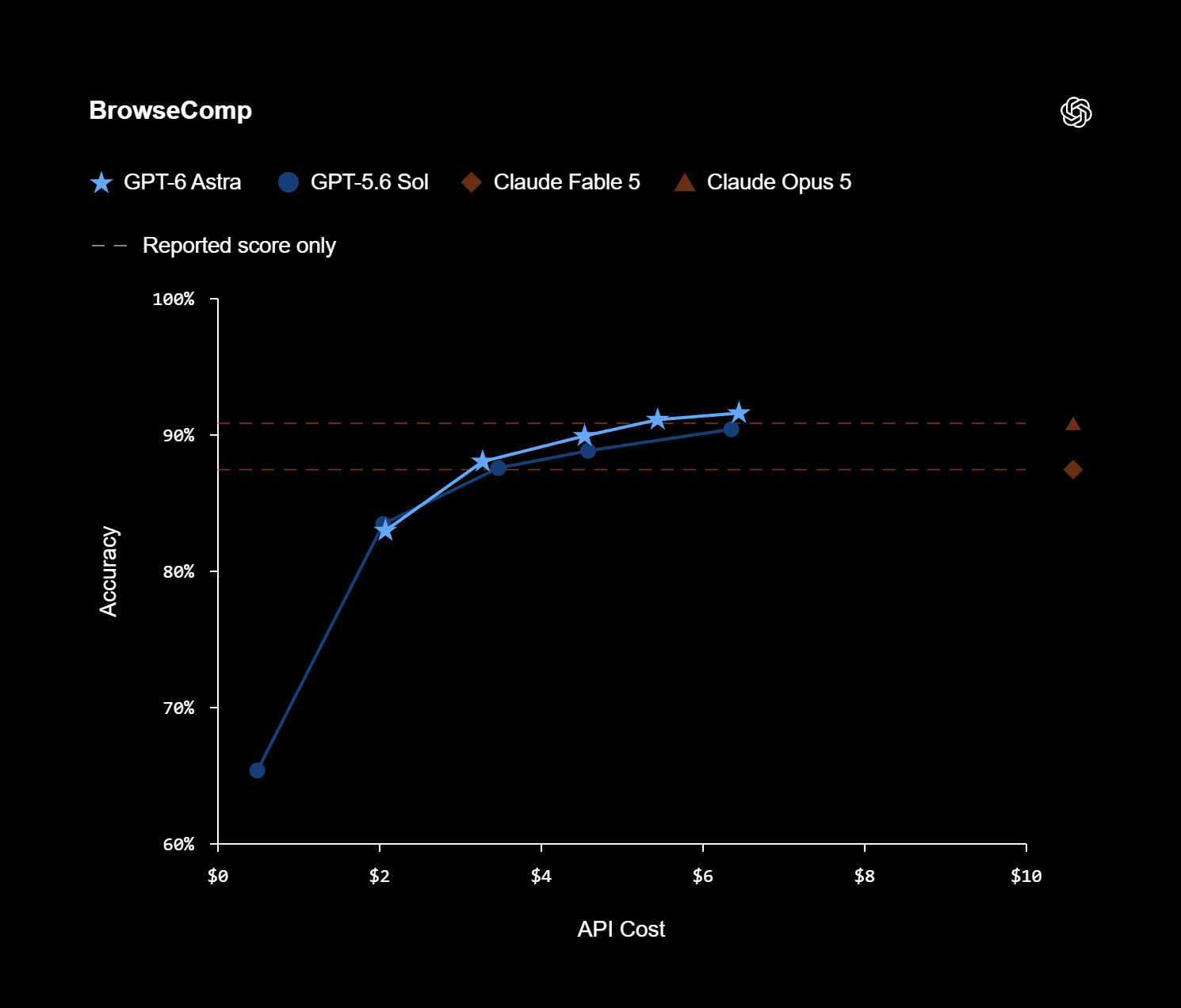Click the OpenAI logo in the corner
The height and width of the screenshot is (1008, 1181).
tap(1076, 113)
